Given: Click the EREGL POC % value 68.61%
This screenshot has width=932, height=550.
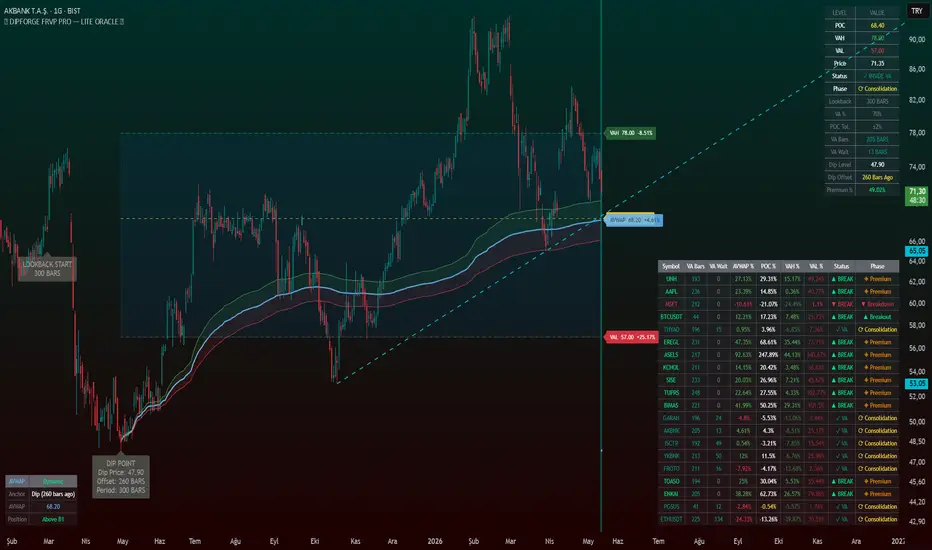Looking at the screenshot, I should pyautogui.click(x=768, y=342).
